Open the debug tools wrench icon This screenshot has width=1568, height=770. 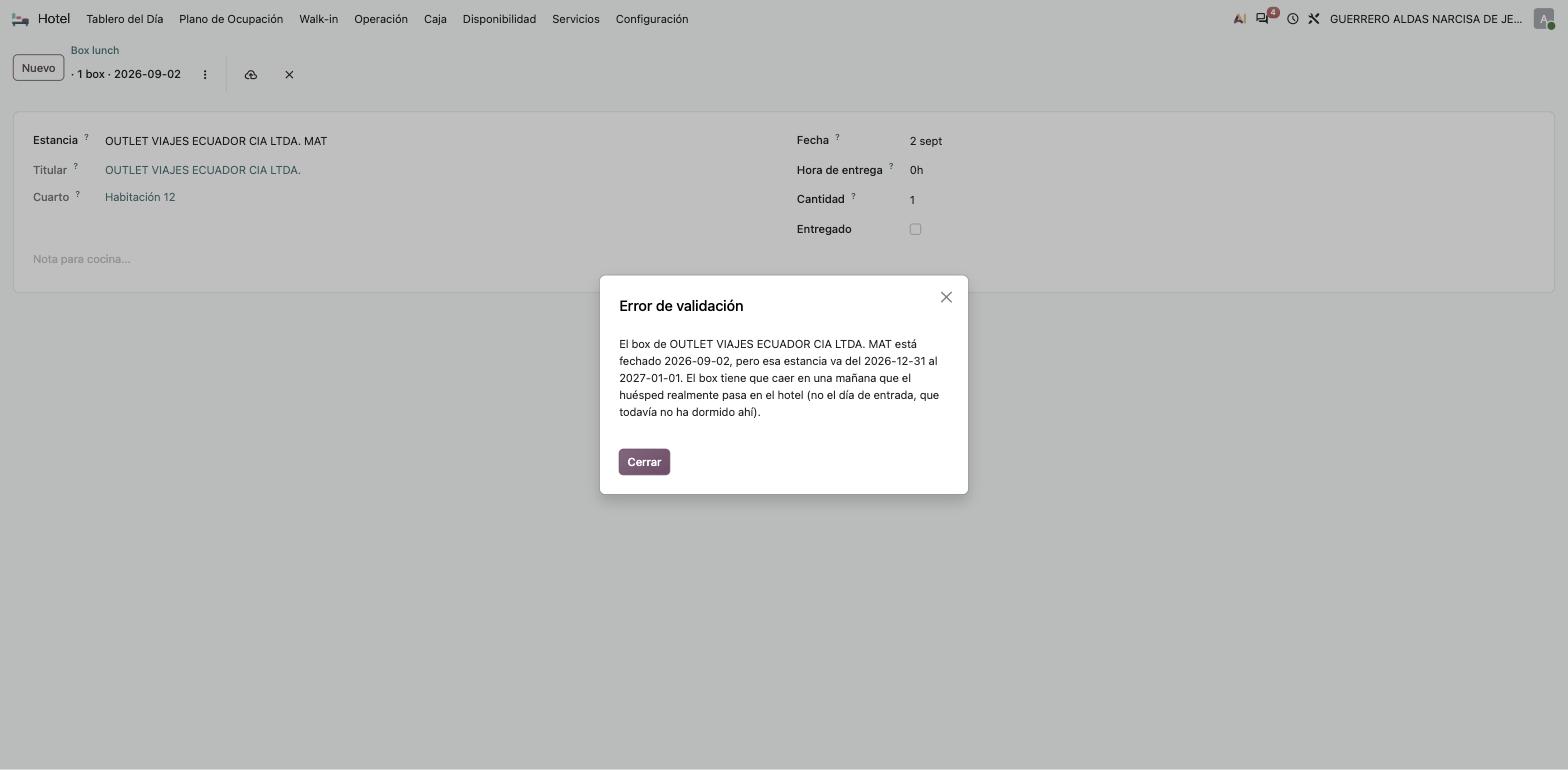(1314, 19)
